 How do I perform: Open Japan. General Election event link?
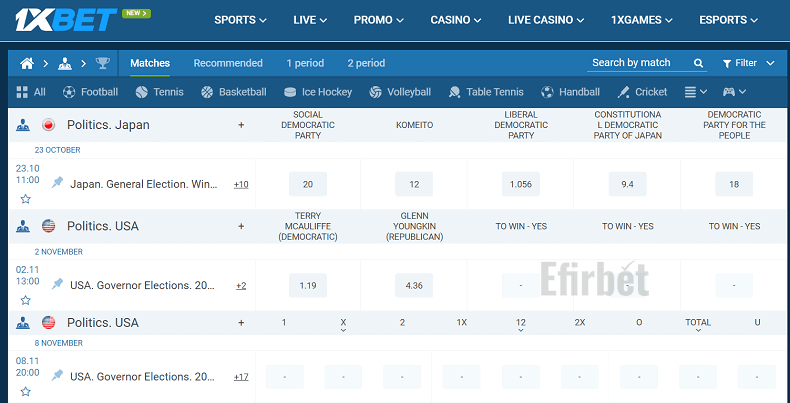click(144, 184)
